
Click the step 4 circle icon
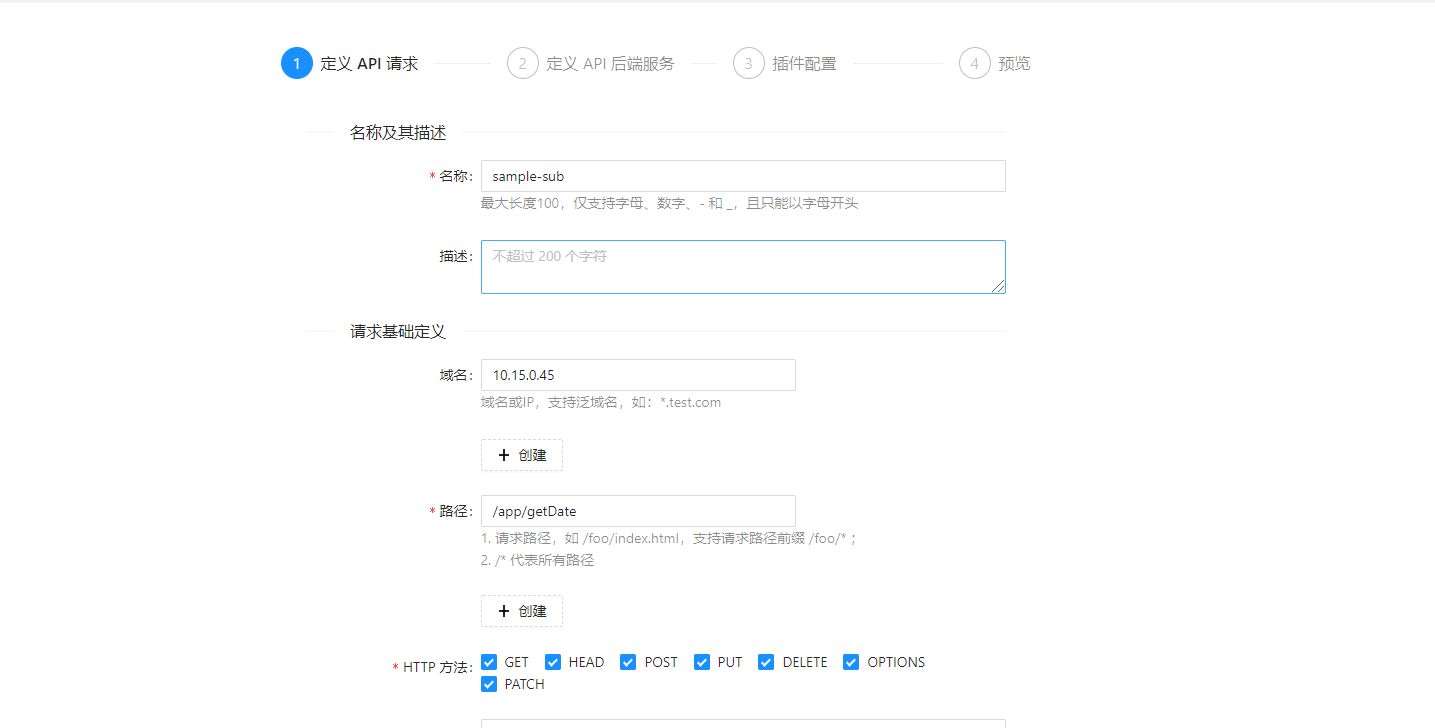[x=974, y=62]
